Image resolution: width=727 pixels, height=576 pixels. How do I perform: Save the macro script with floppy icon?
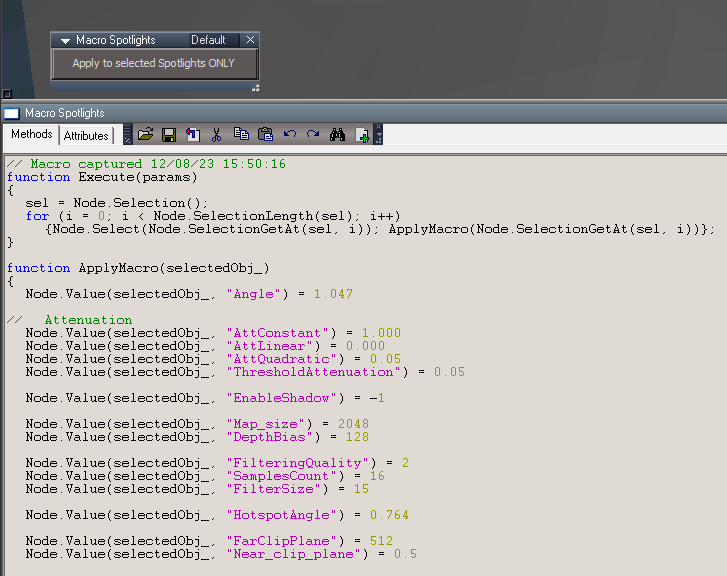(169, 134)
